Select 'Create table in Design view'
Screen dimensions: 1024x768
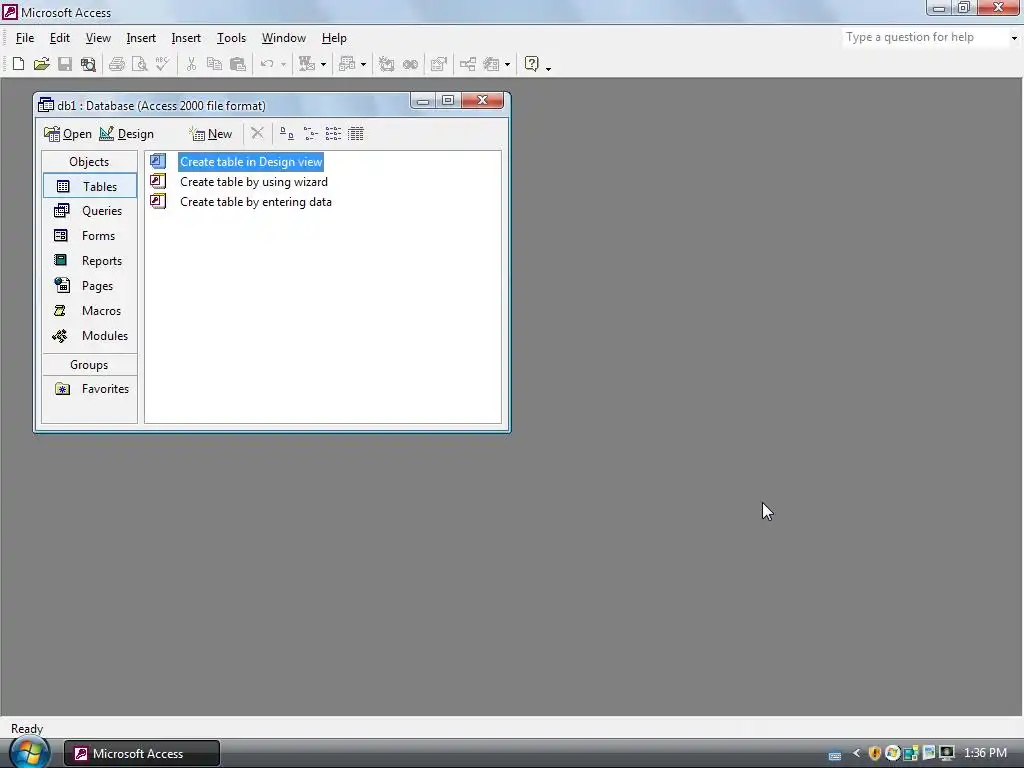pyautogui.click(x=251, y=162)
